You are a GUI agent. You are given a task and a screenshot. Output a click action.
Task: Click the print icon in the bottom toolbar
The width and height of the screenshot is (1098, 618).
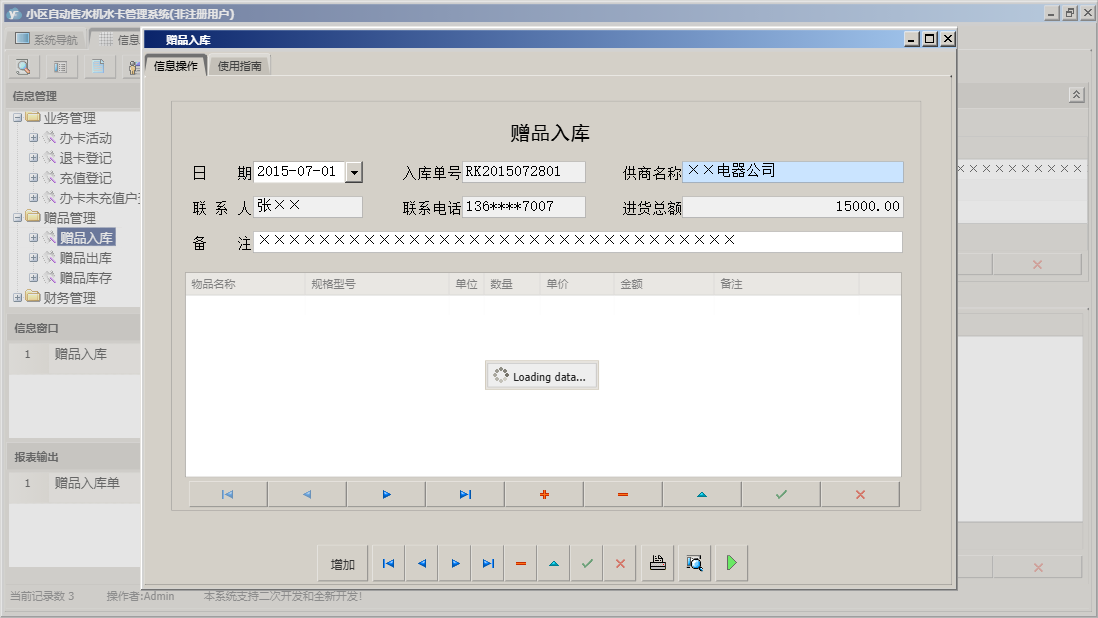(x=657, y=563)
